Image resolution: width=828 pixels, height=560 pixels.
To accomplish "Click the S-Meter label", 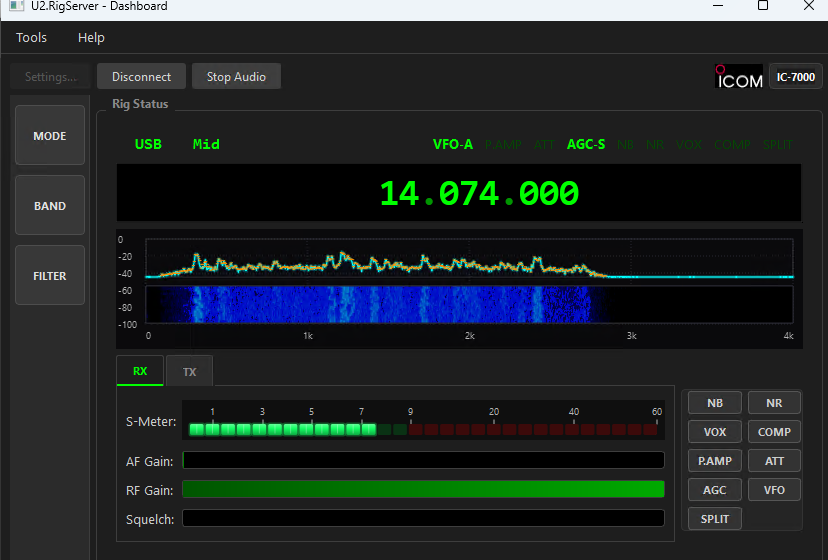I will point(151,421).
